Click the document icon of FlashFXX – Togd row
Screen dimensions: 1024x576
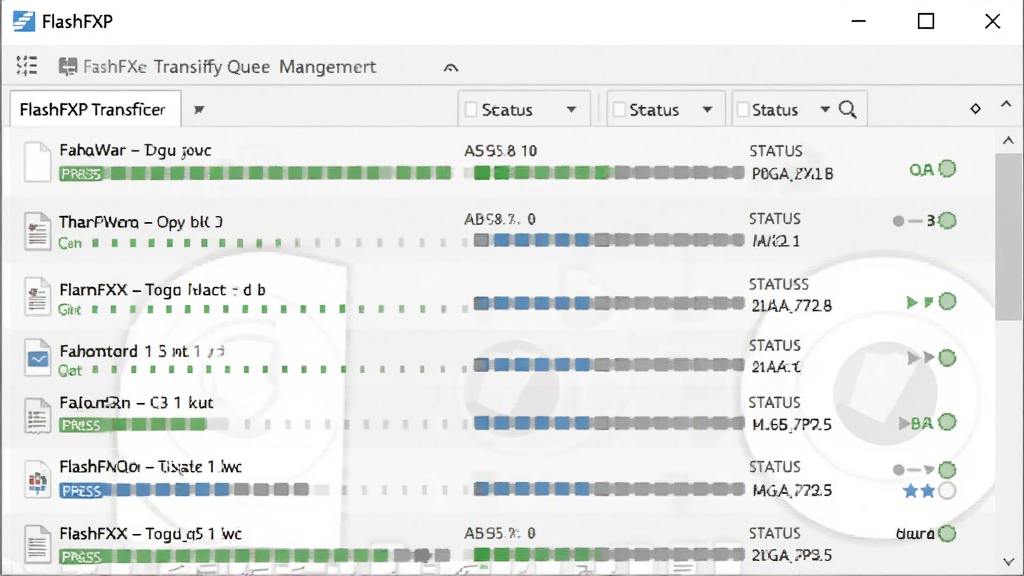37,544
